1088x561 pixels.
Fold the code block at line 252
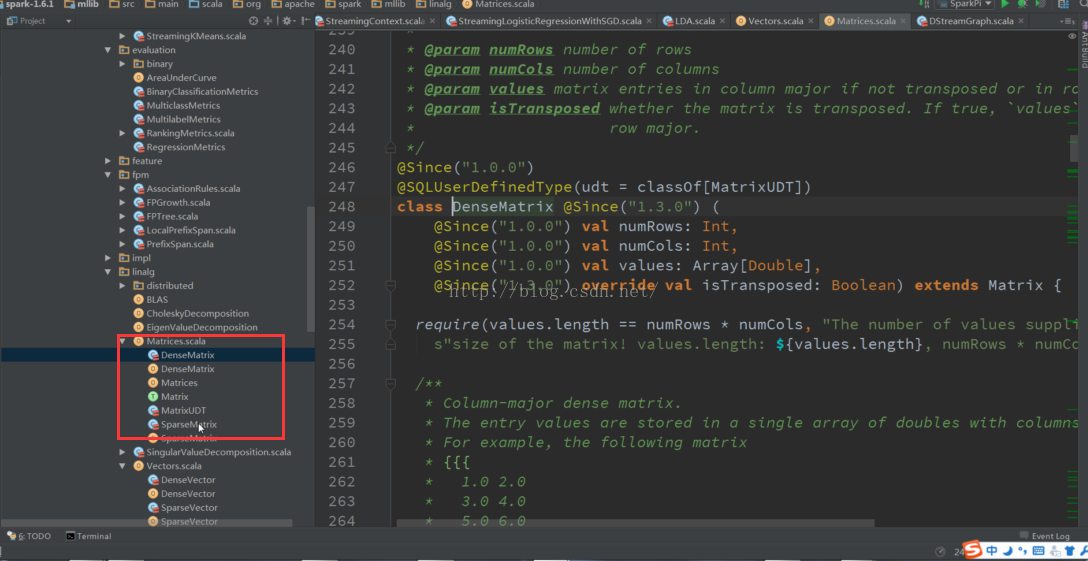click(390, 285)
